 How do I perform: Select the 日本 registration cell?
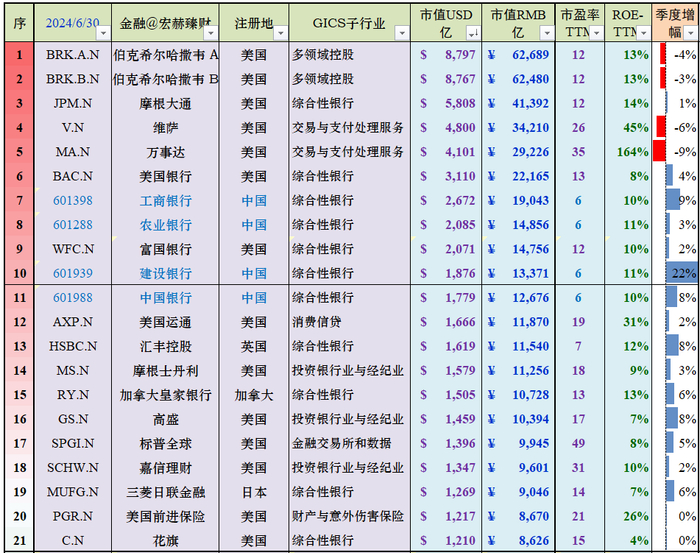click(x=254, y=492)
